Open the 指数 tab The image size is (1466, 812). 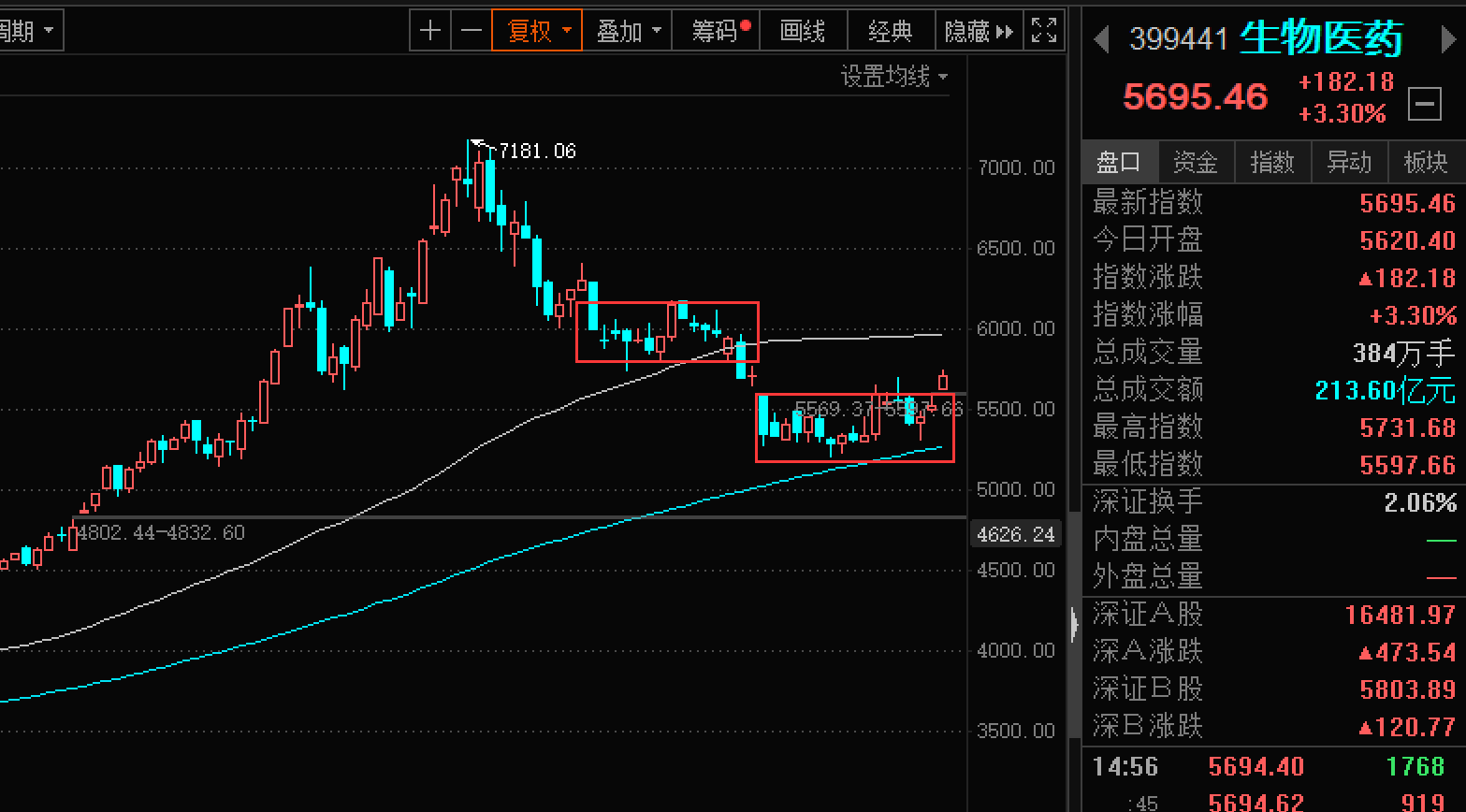(1273, 163)
